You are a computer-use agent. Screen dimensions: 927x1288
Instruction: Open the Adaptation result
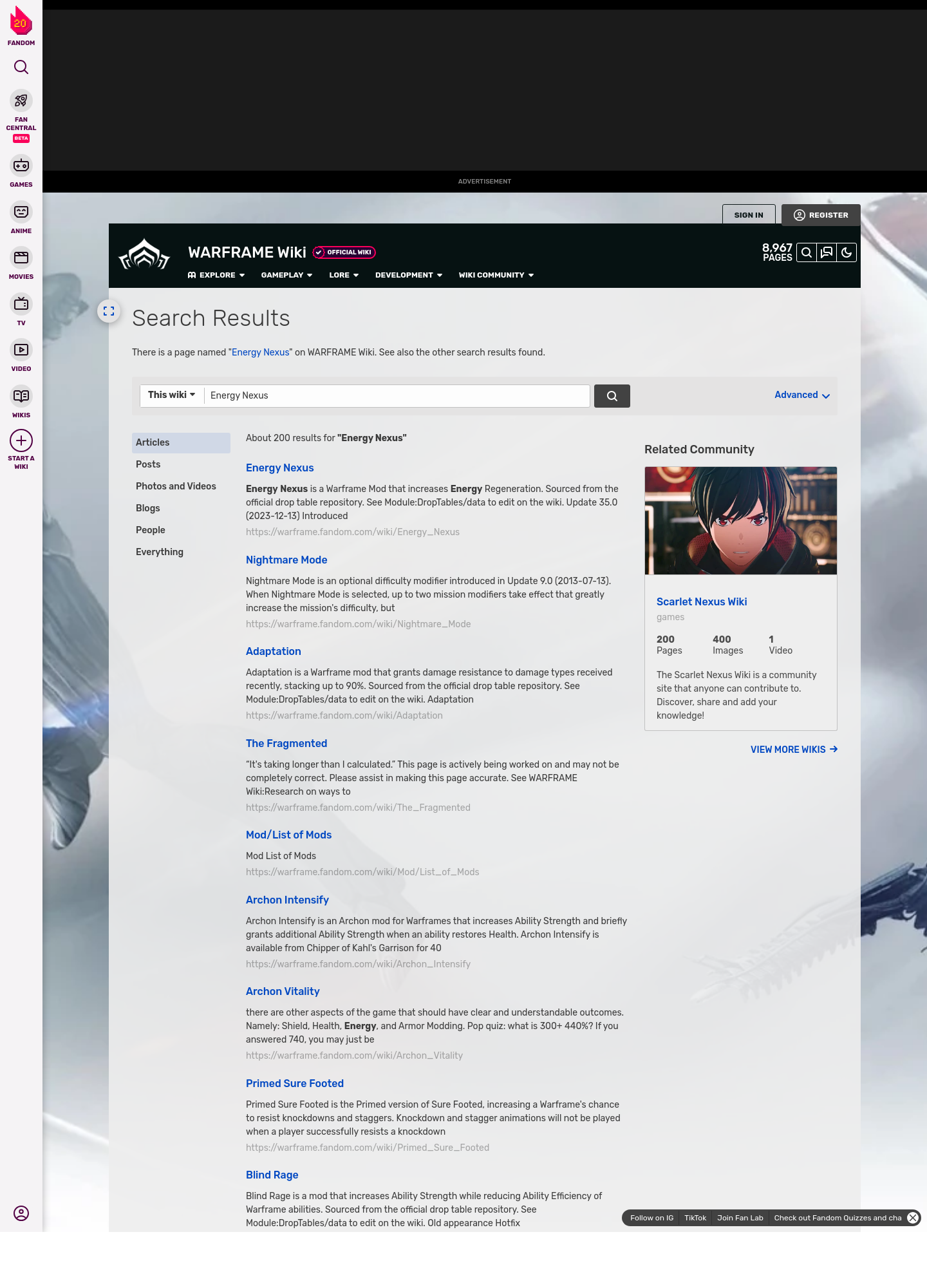click(274, 652)
